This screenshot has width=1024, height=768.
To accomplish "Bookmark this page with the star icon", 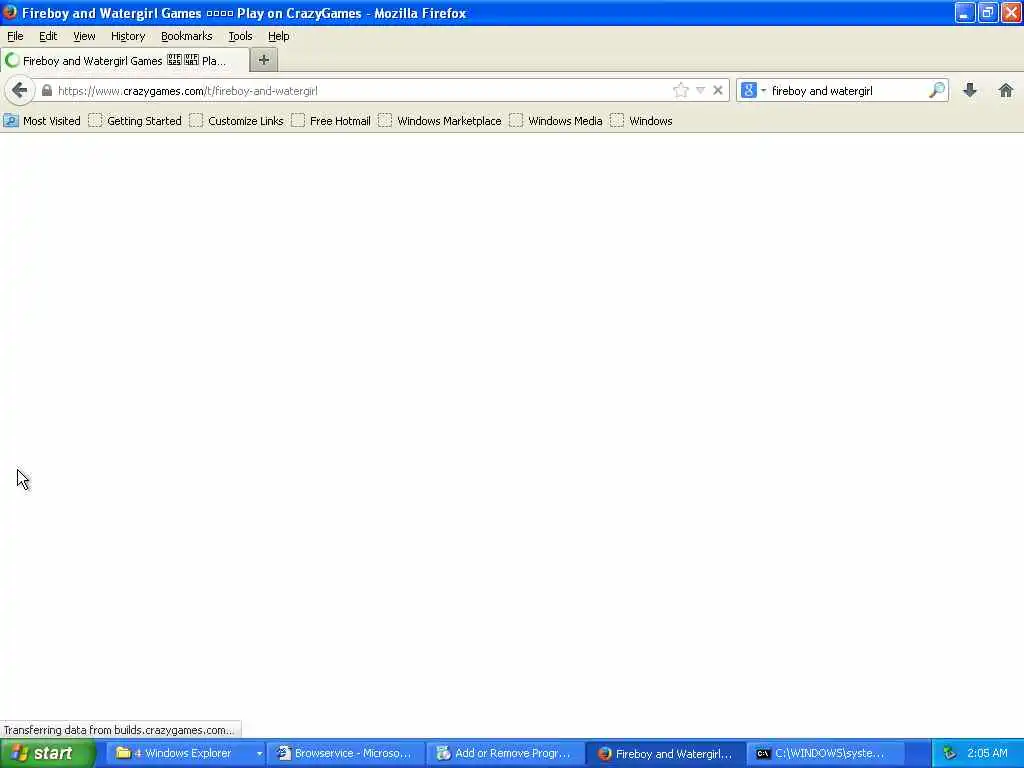I will click(680, 90).
